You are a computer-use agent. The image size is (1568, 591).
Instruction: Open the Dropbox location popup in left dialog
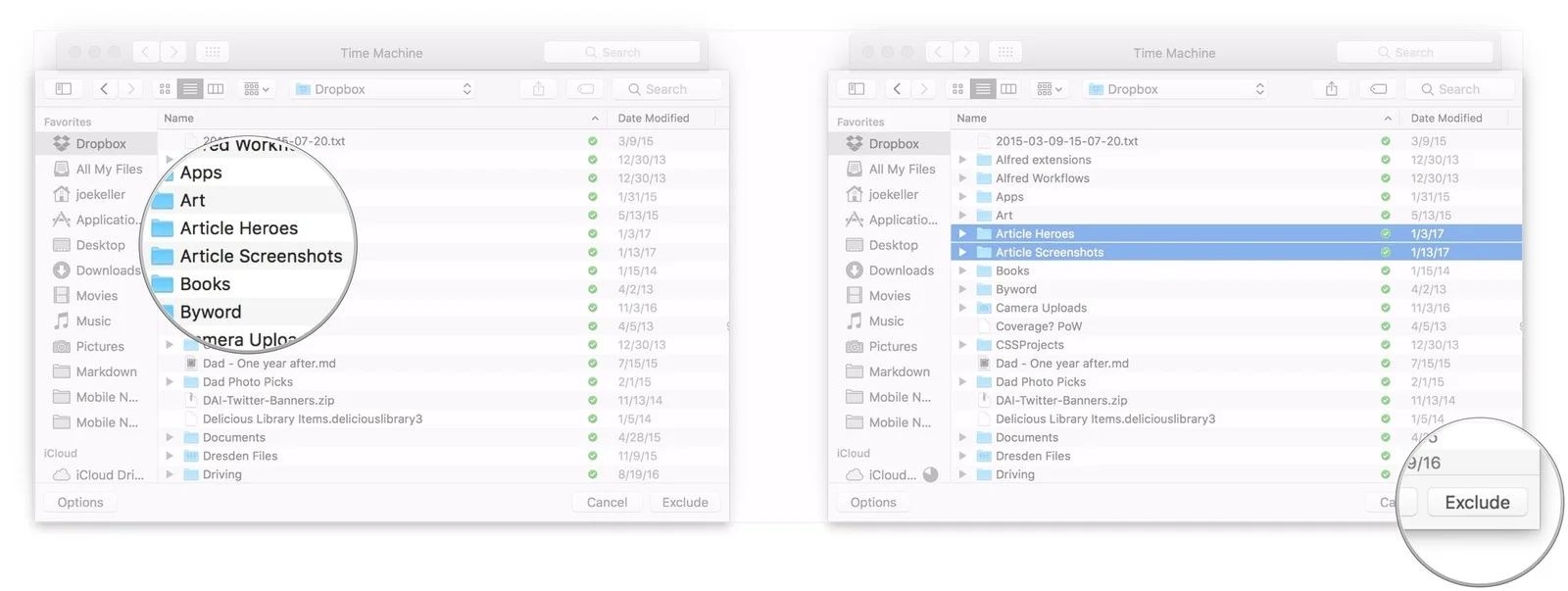click(x=383, y=89)
